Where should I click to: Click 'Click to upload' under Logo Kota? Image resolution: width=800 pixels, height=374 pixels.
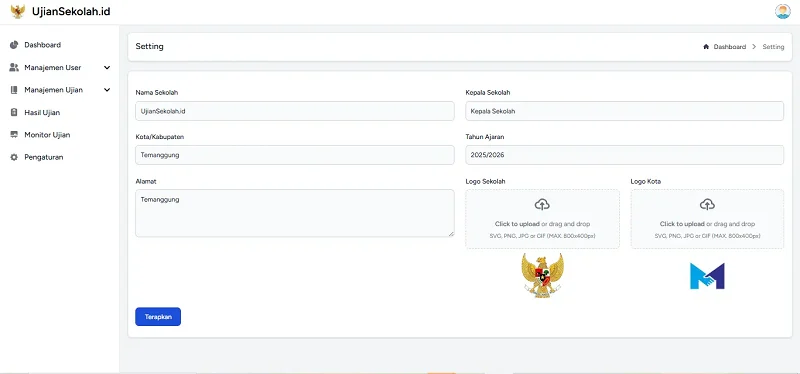point(682,224)
